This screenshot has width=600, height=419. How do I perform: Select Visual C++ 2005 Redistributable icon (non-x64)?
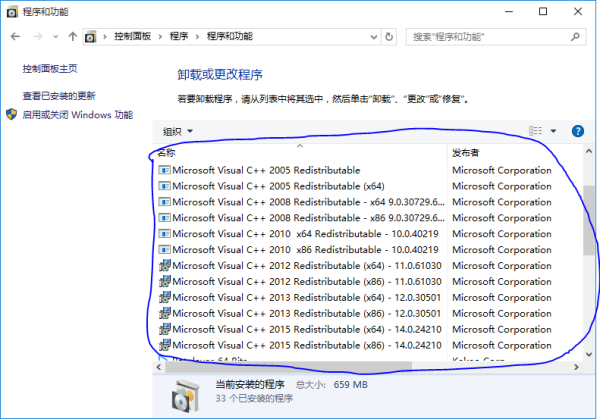point(164,170)
